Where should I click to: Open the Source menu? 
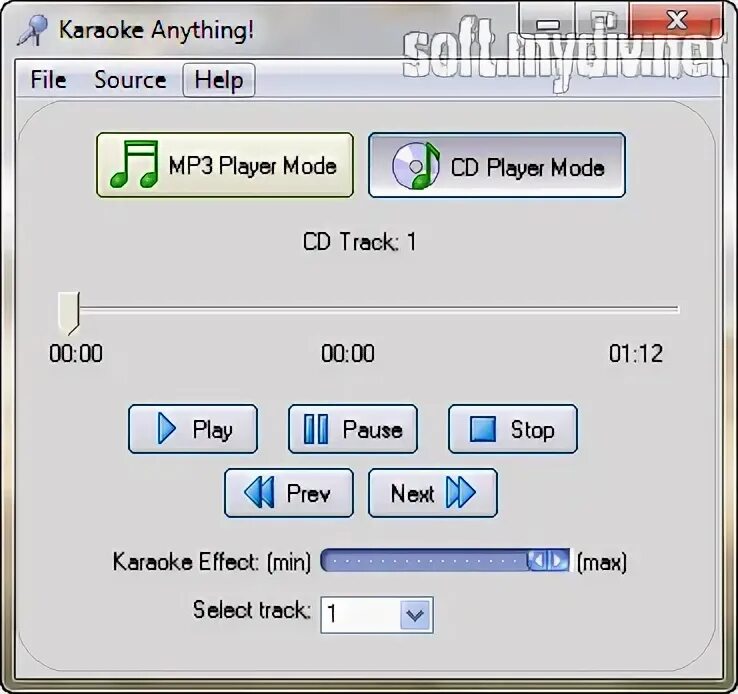pyautogui.click(x=130, y=80)
